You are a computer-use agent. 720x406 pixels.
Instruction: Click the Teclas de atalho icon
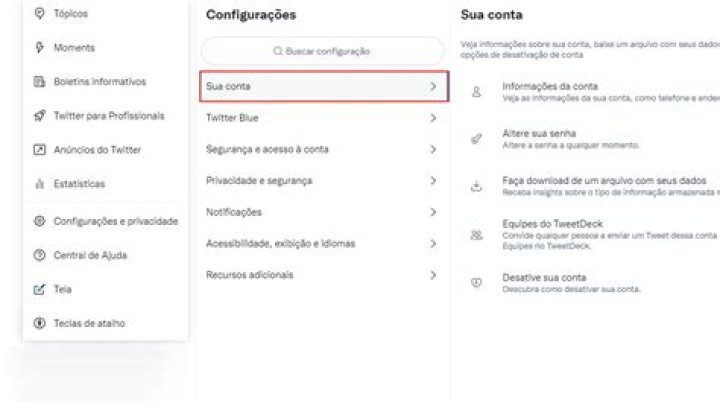tap(40, 323)
